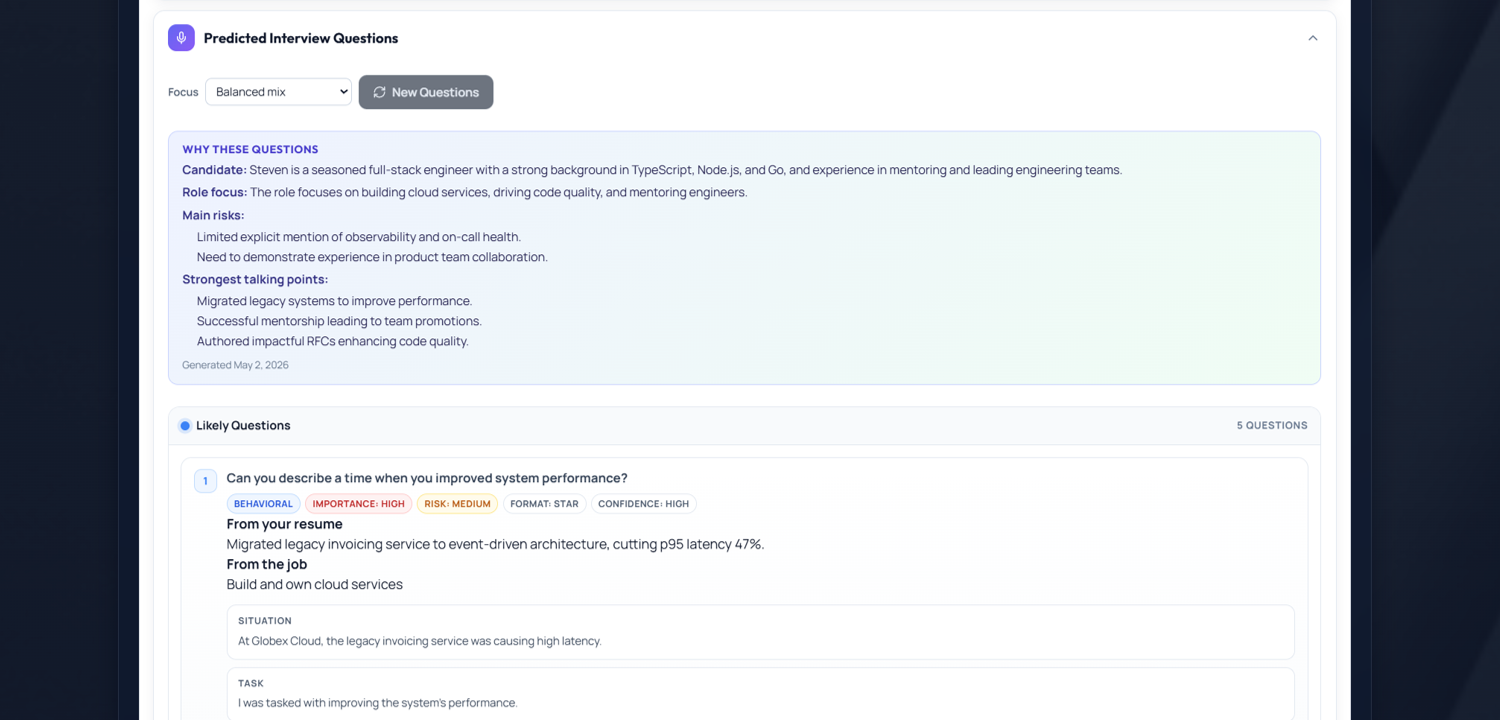Screen dimensions: 1500x720
Task: Click the RISK: MEDIUM tag
Action: coord(457,504)
